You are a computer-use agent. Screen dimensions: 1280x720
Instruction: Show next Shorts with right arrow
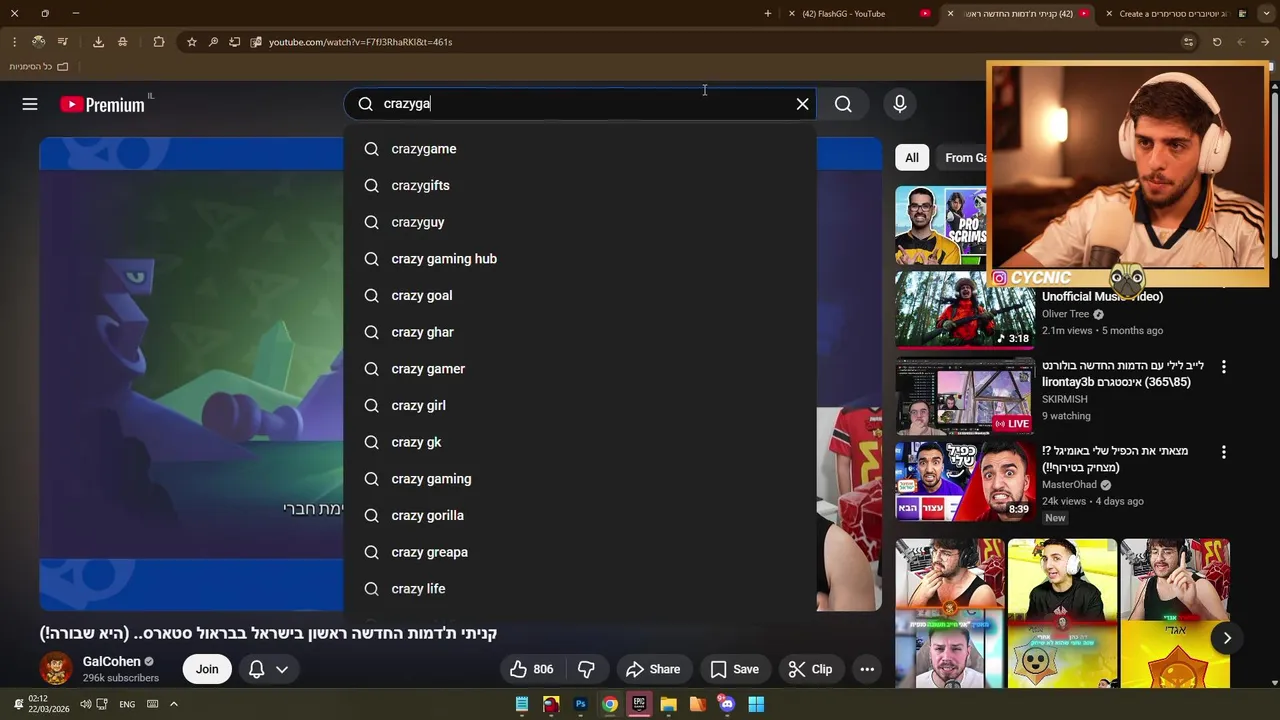(x=1227, y=638)
